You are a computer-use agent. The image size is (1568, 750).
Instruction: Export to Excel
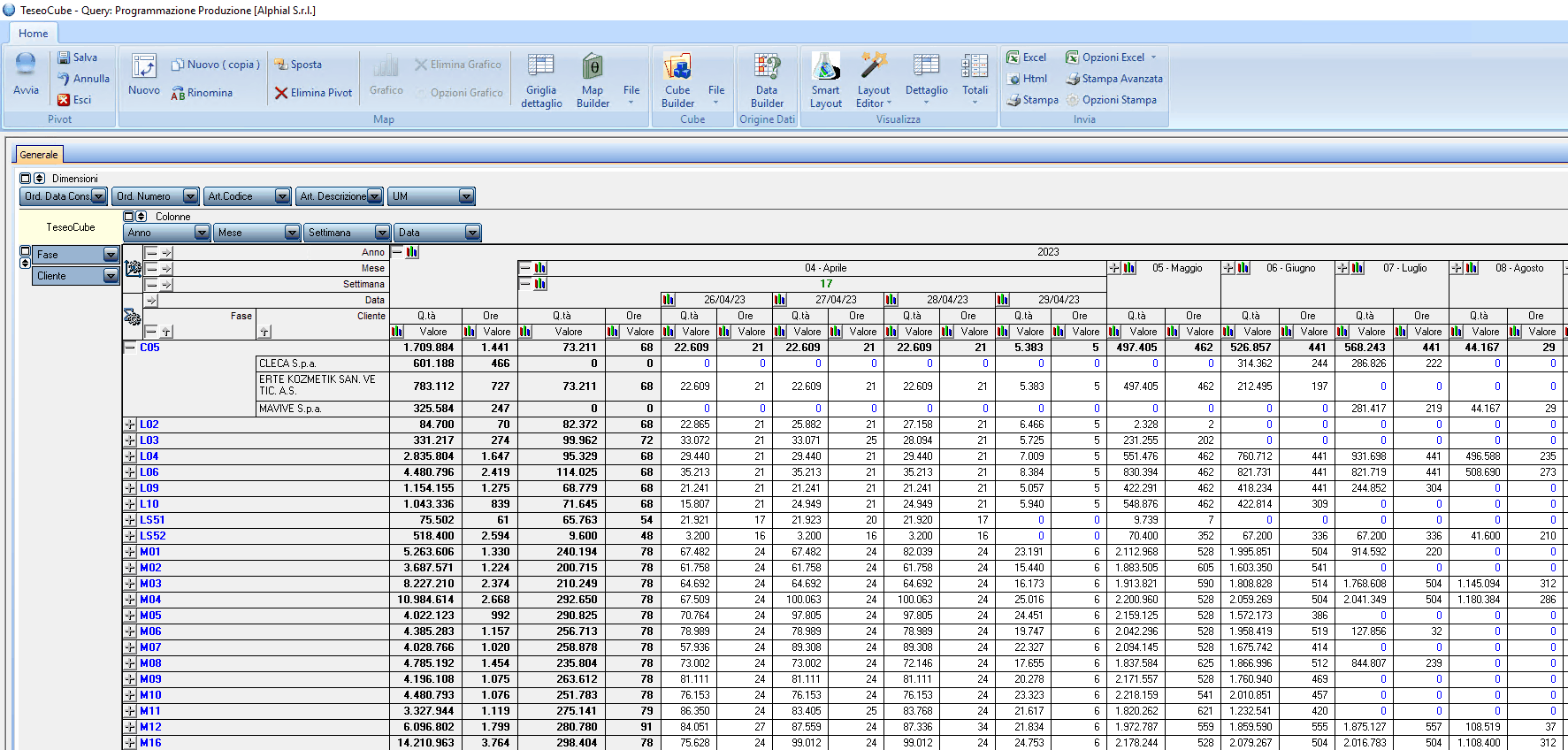[x=1027, y=57]
